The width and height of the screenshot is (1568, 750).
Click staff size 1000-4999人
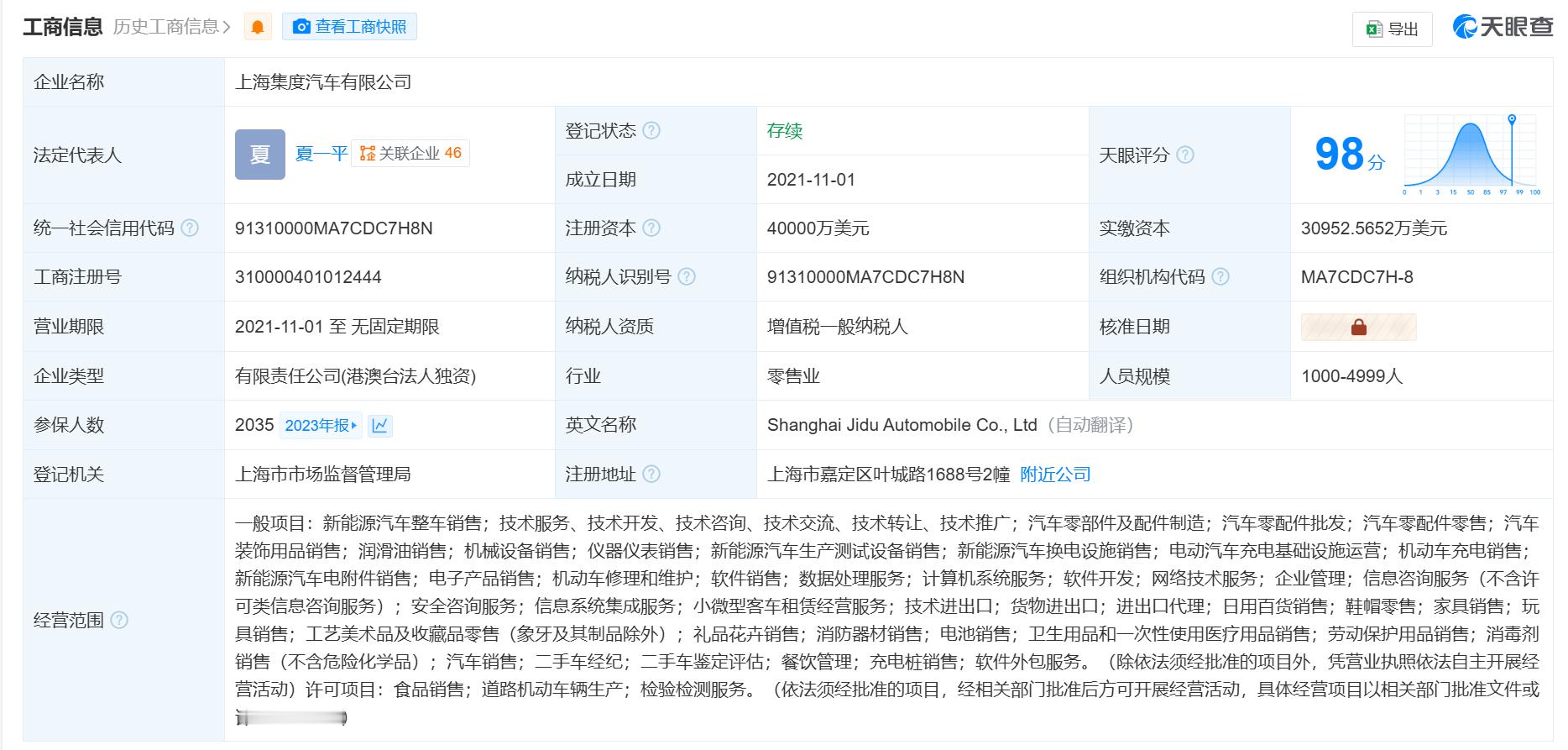point(1352,375)
